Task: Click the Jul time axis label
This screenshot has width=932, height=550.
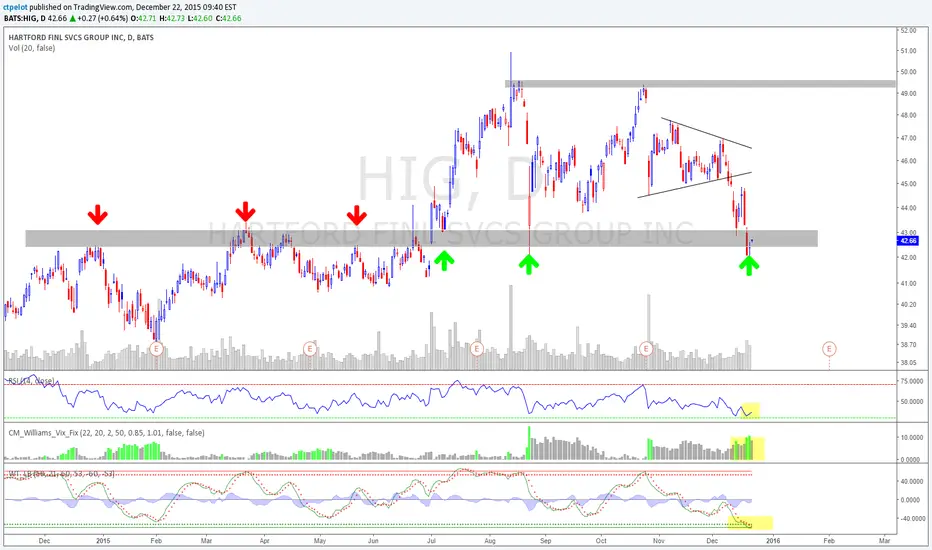Action: pos(432,541)
